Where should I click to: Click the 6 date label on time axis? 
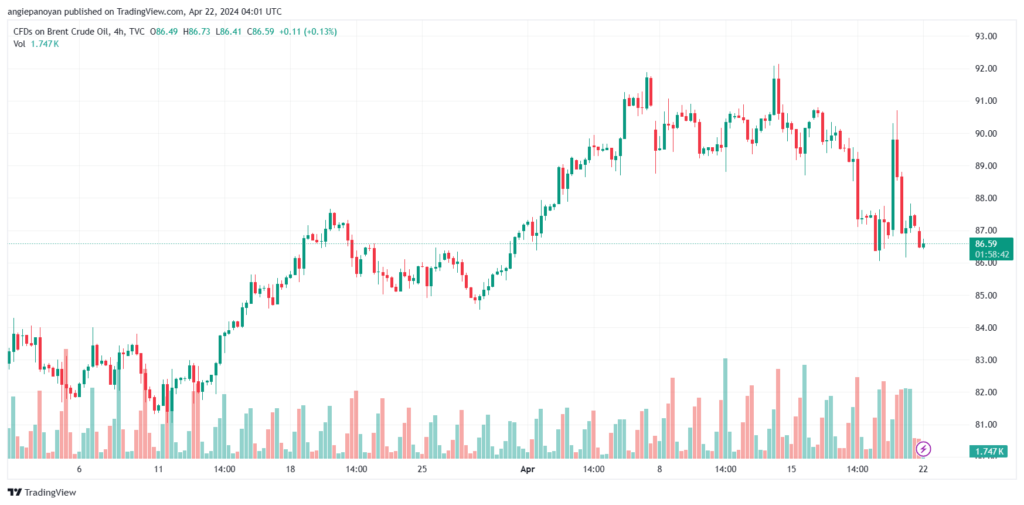[x=79, y=468]
